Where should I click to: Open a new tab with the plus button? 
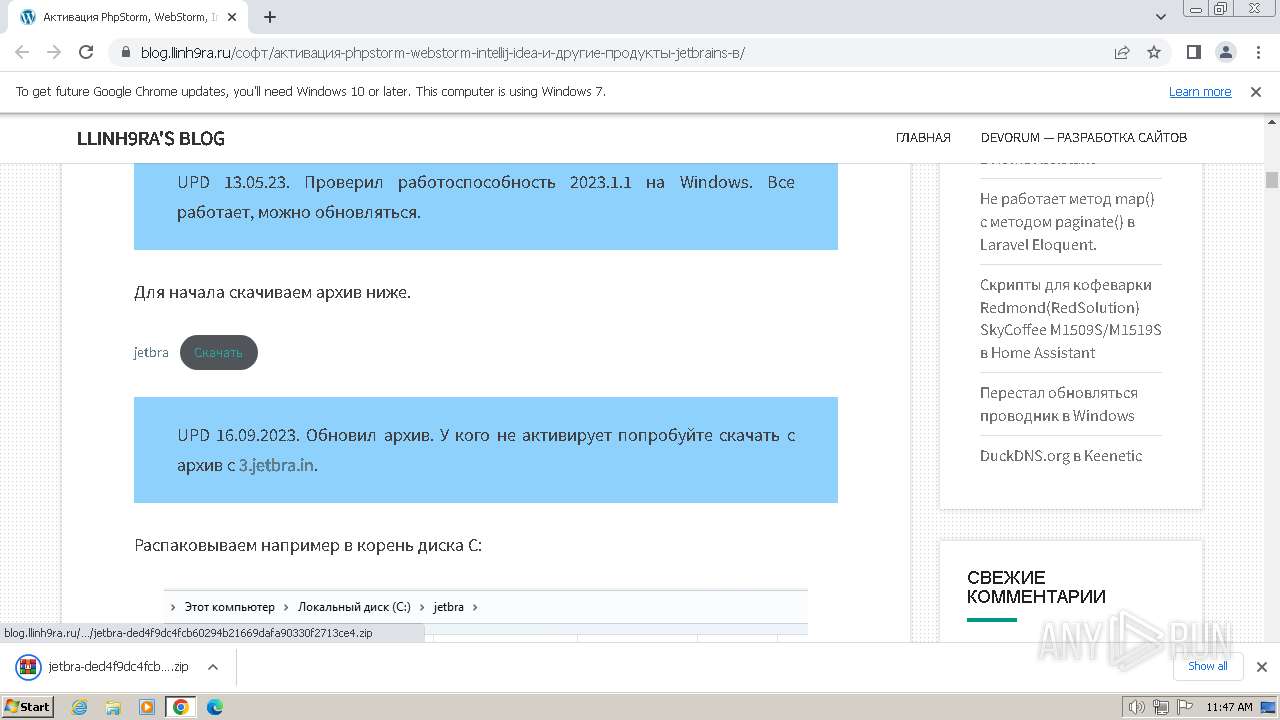pyautogui.click(x=270, y=17)
